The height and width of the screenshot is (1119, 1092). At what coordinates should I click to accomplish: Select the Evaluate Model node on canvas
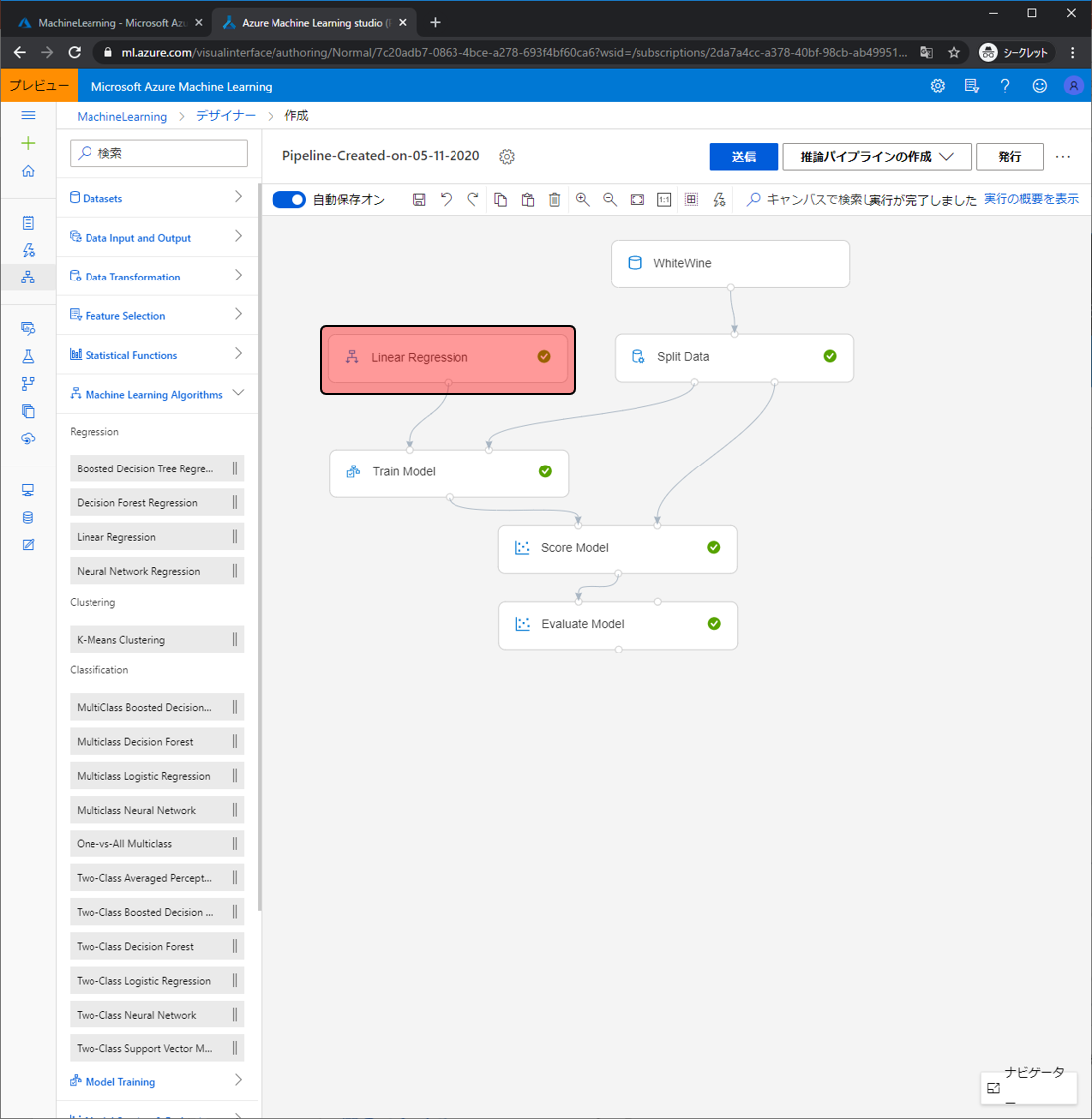[617, 625]
